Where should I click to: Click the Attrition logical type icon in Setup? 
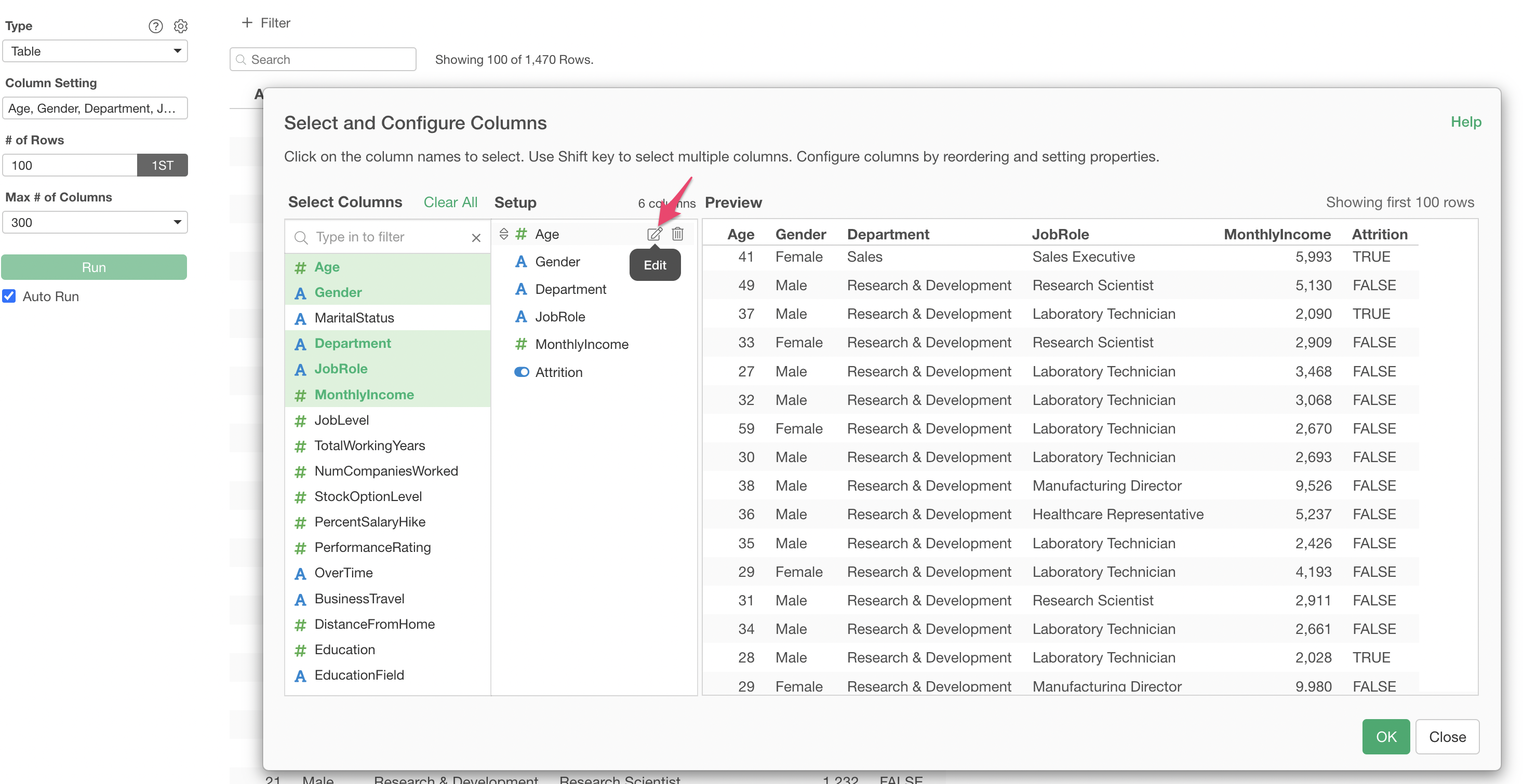point(521,372)
